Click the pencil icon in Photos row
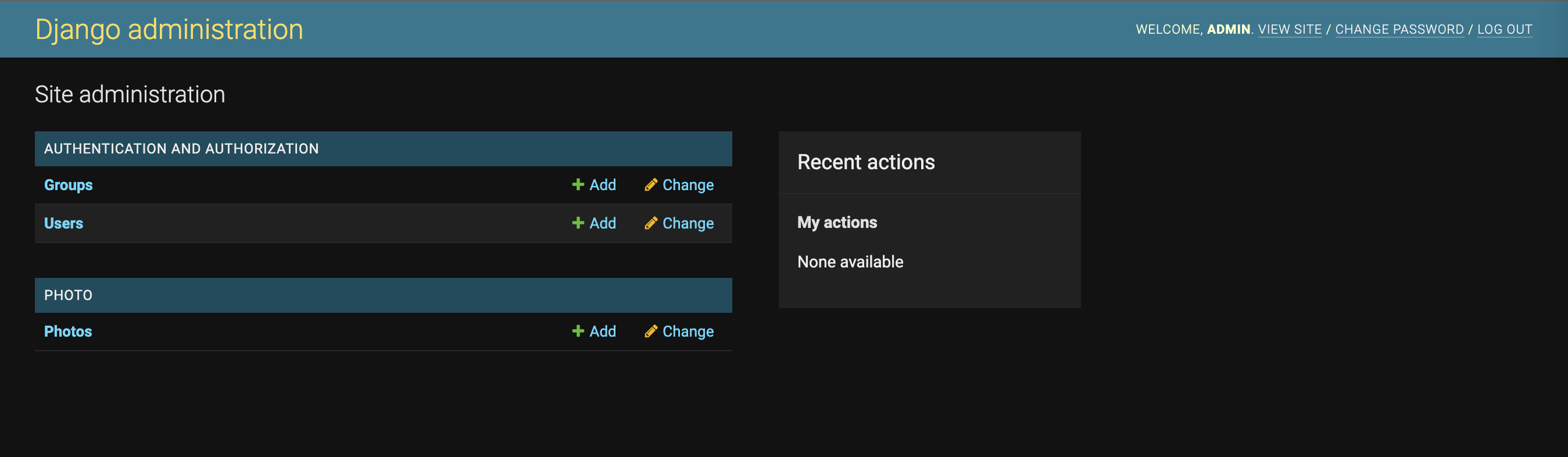 651,331
